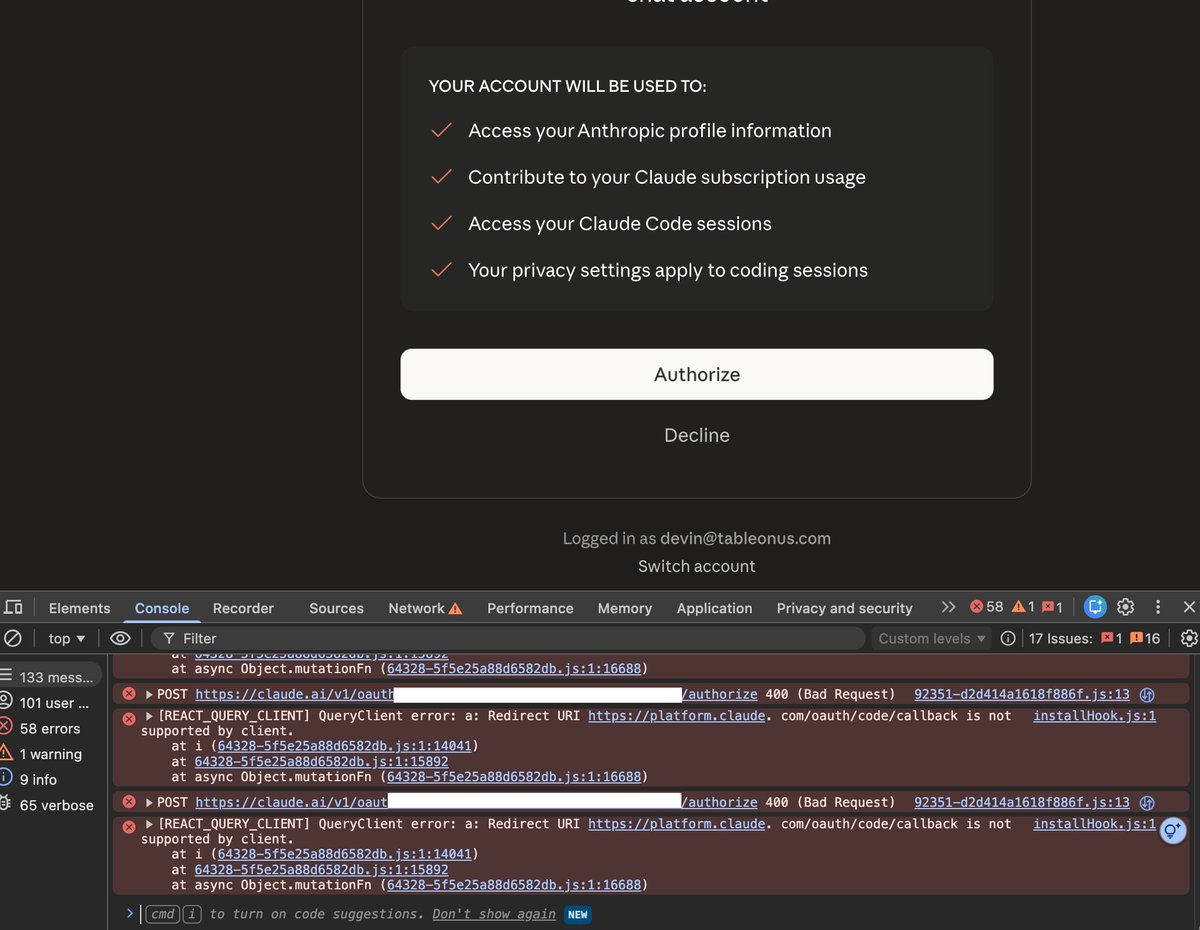Screen dimensions: 1200x930
Task: Filter console by 58 errors in sidebar
Action: click(51, 728)
